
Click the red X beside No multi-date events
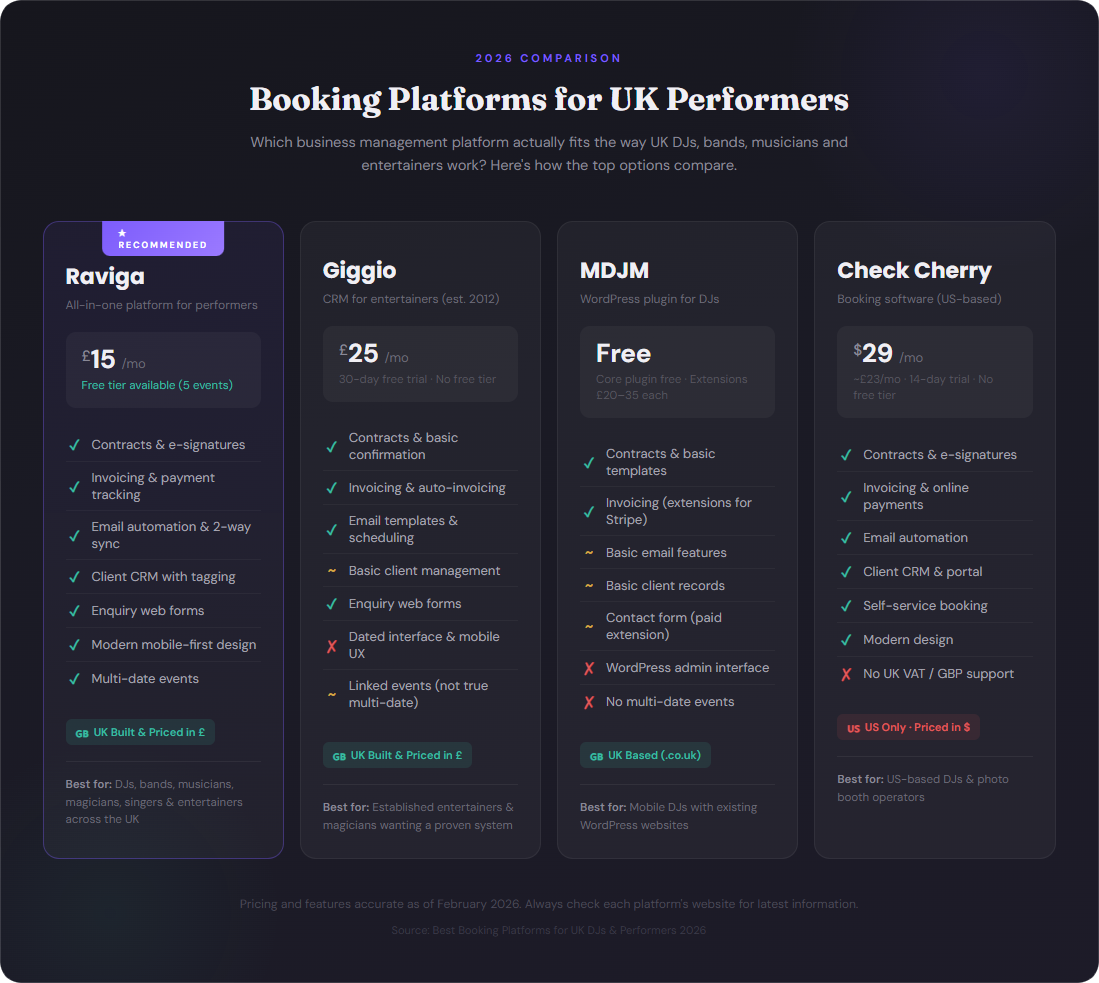pos(589,702)
